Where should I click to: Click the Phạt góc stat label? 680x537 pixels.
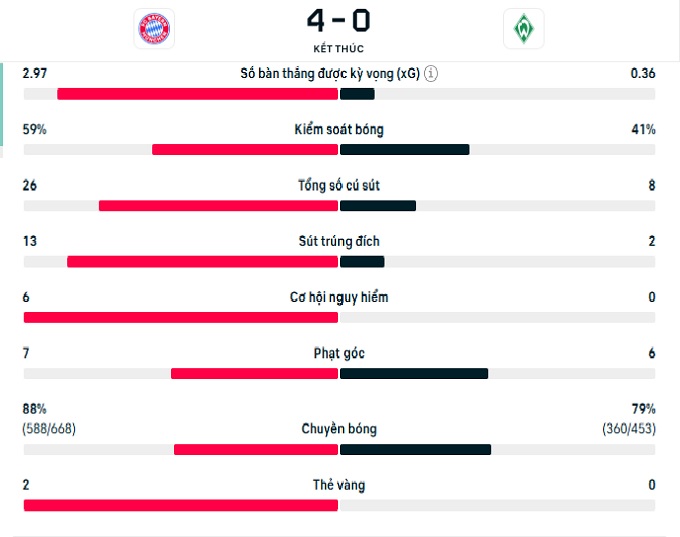point(339,353)
